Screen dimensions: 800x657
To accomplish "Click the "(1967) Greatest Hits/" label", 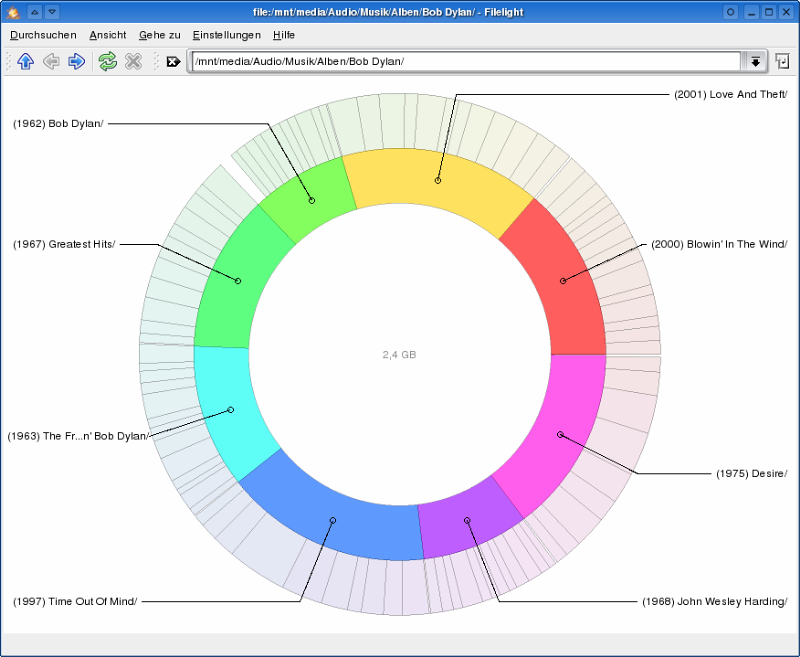I will [x=64, y=244].
